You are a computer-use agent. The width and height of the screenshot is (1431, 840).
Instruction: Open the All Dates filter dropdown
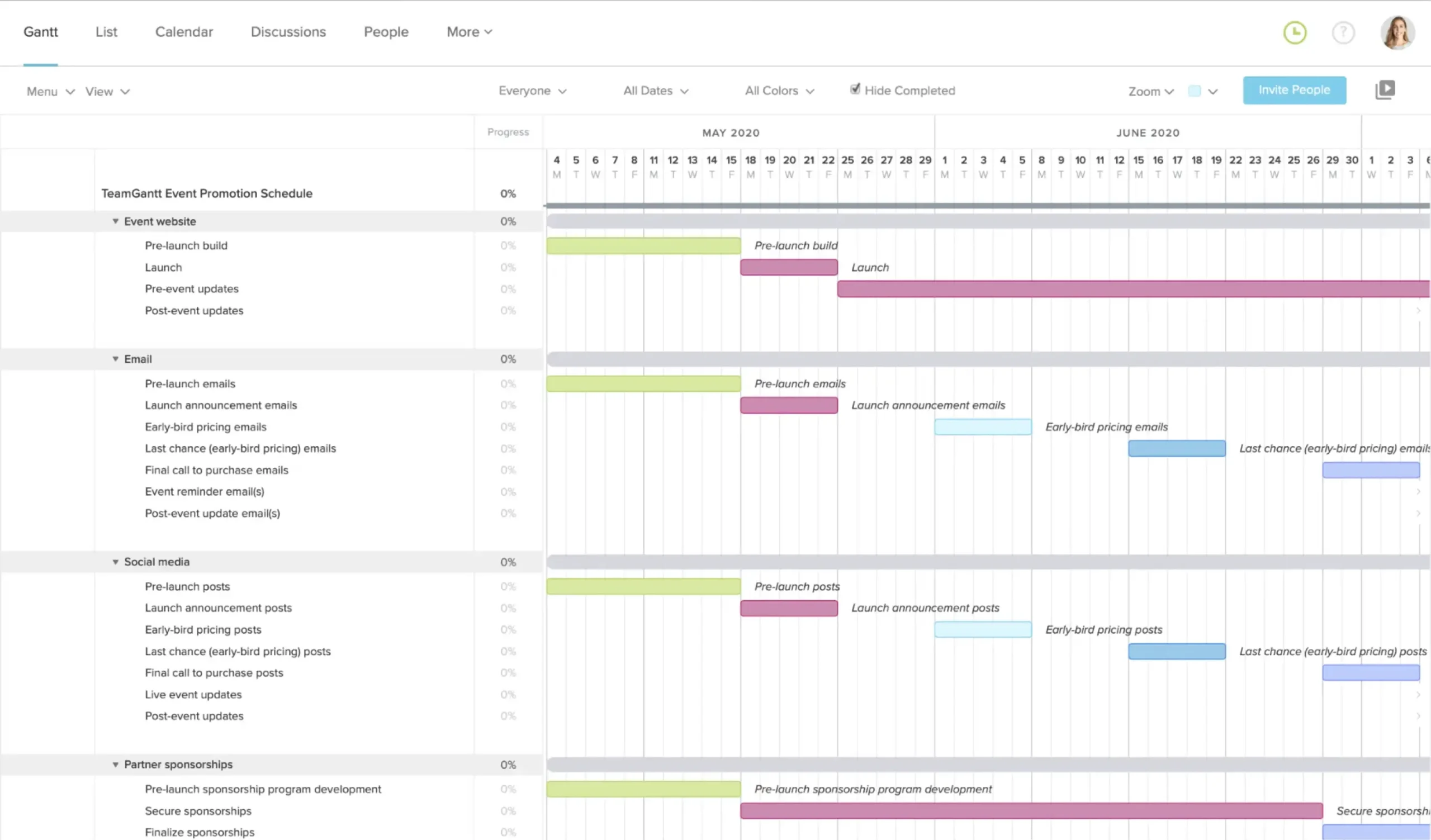tap(655, 90)
